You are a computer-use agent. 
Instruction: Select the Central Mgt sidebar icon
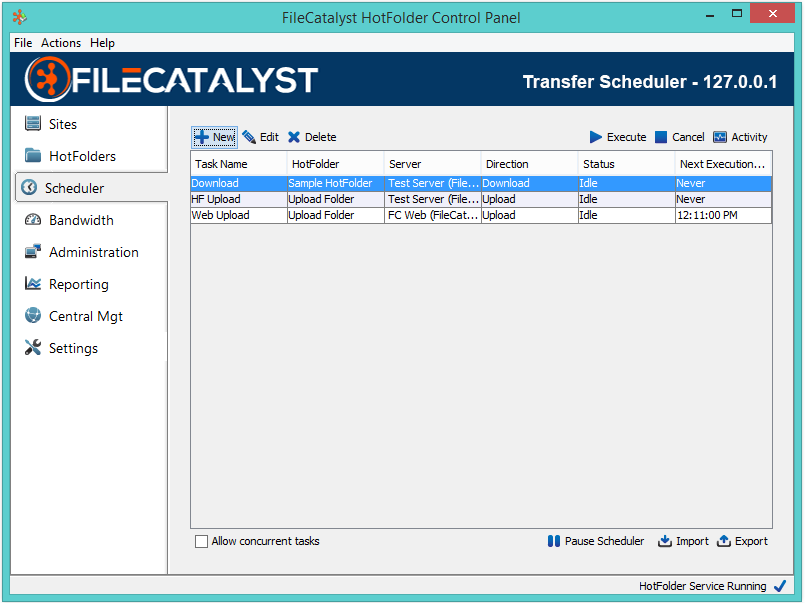pyautogui.click(x=31, y=316)
